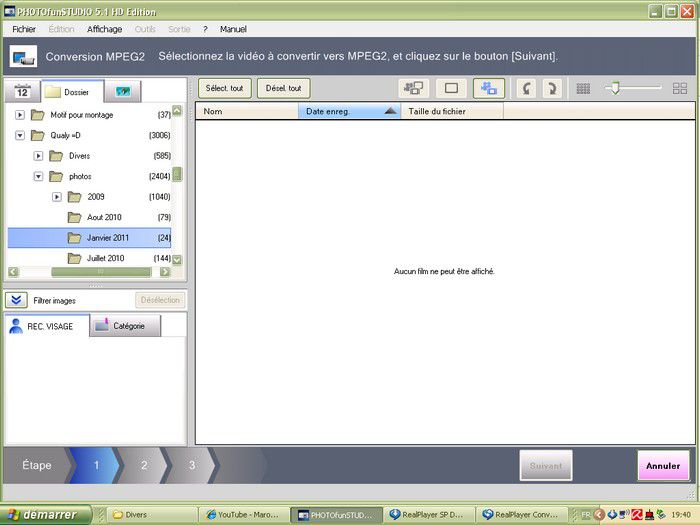Screen dimensions: 700x525
Task: Switch to the Catégorie tab
Action: click(125, 326)
